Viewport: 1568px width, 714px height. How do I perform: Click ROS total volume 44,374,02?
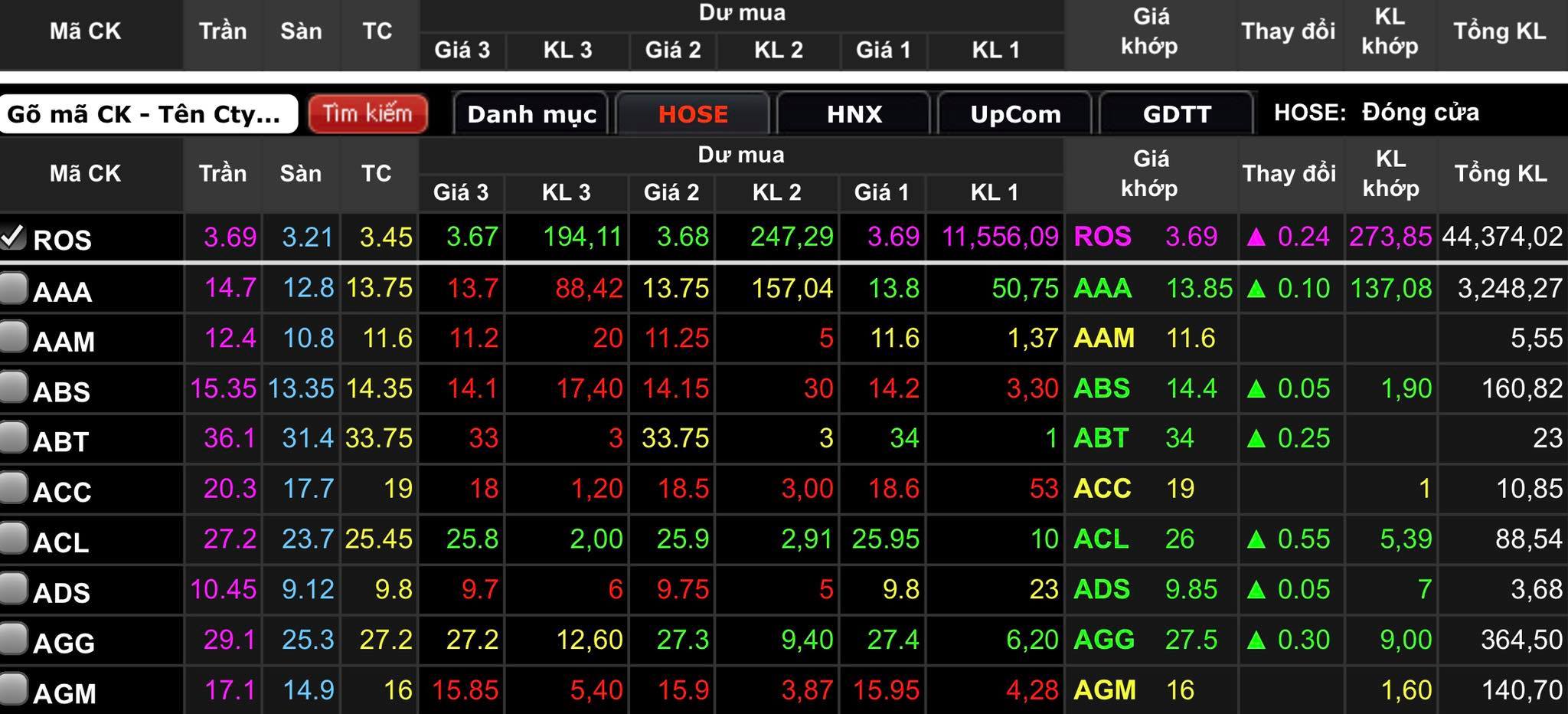[x=1502, y=237]
